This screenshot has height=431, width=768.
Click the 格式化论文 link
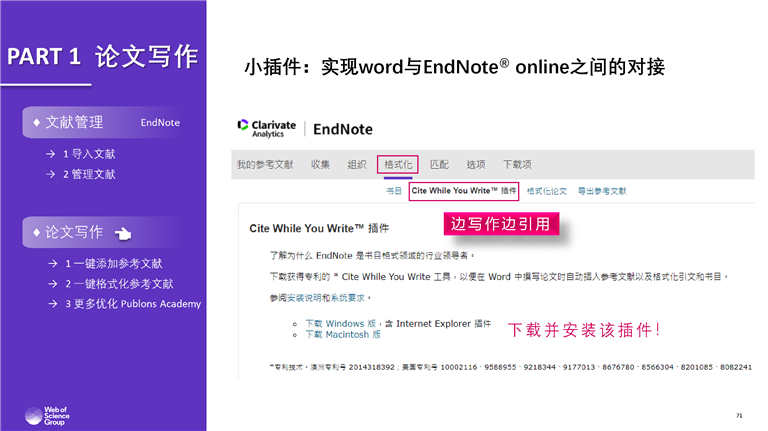[547, 191]
